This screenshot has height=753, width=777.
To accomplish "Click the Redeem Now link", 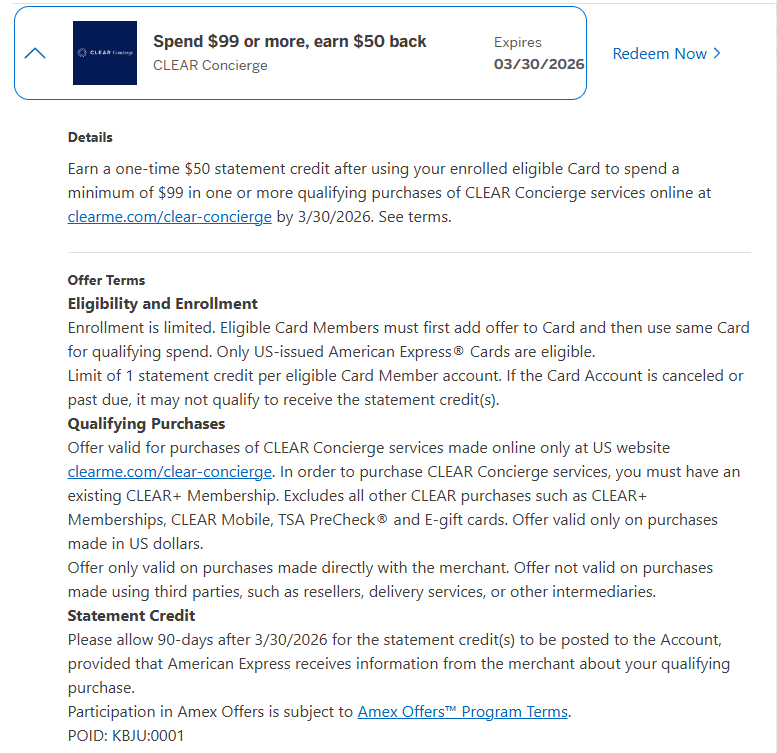I will coord(659,54).
